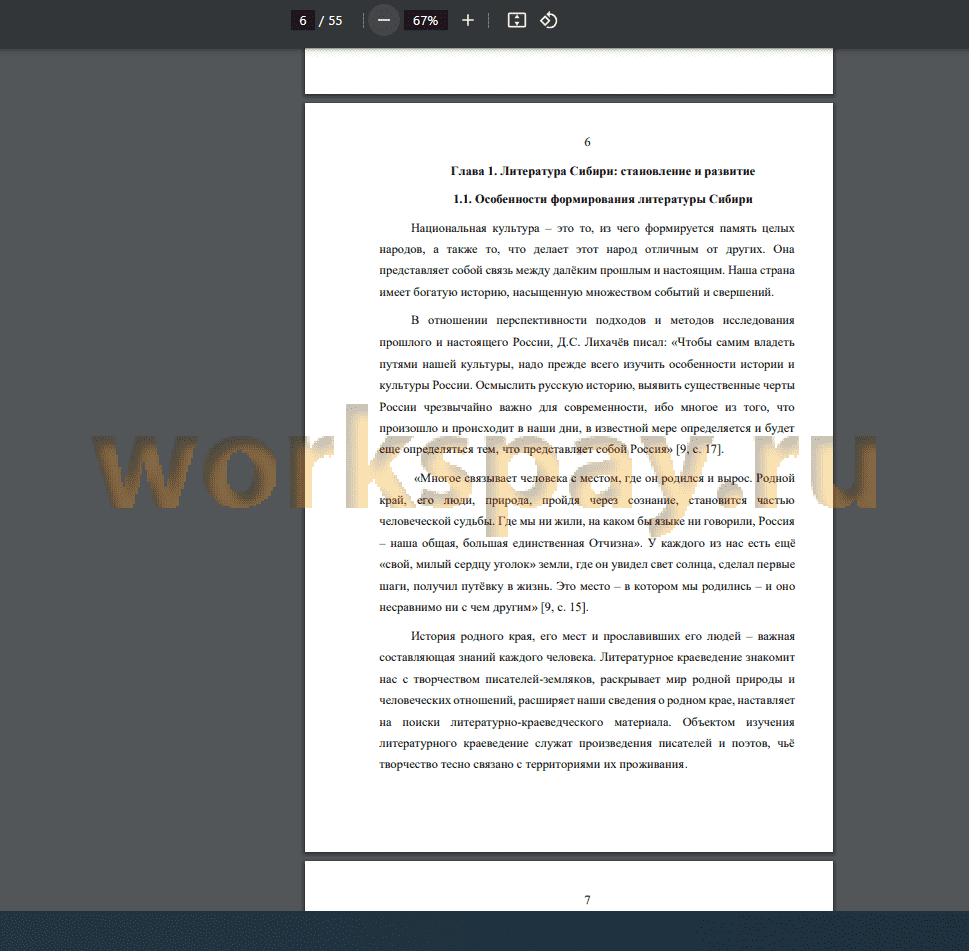The image size is (969, 951).
Task: Zoom out with the minus button
Action: 384,20
